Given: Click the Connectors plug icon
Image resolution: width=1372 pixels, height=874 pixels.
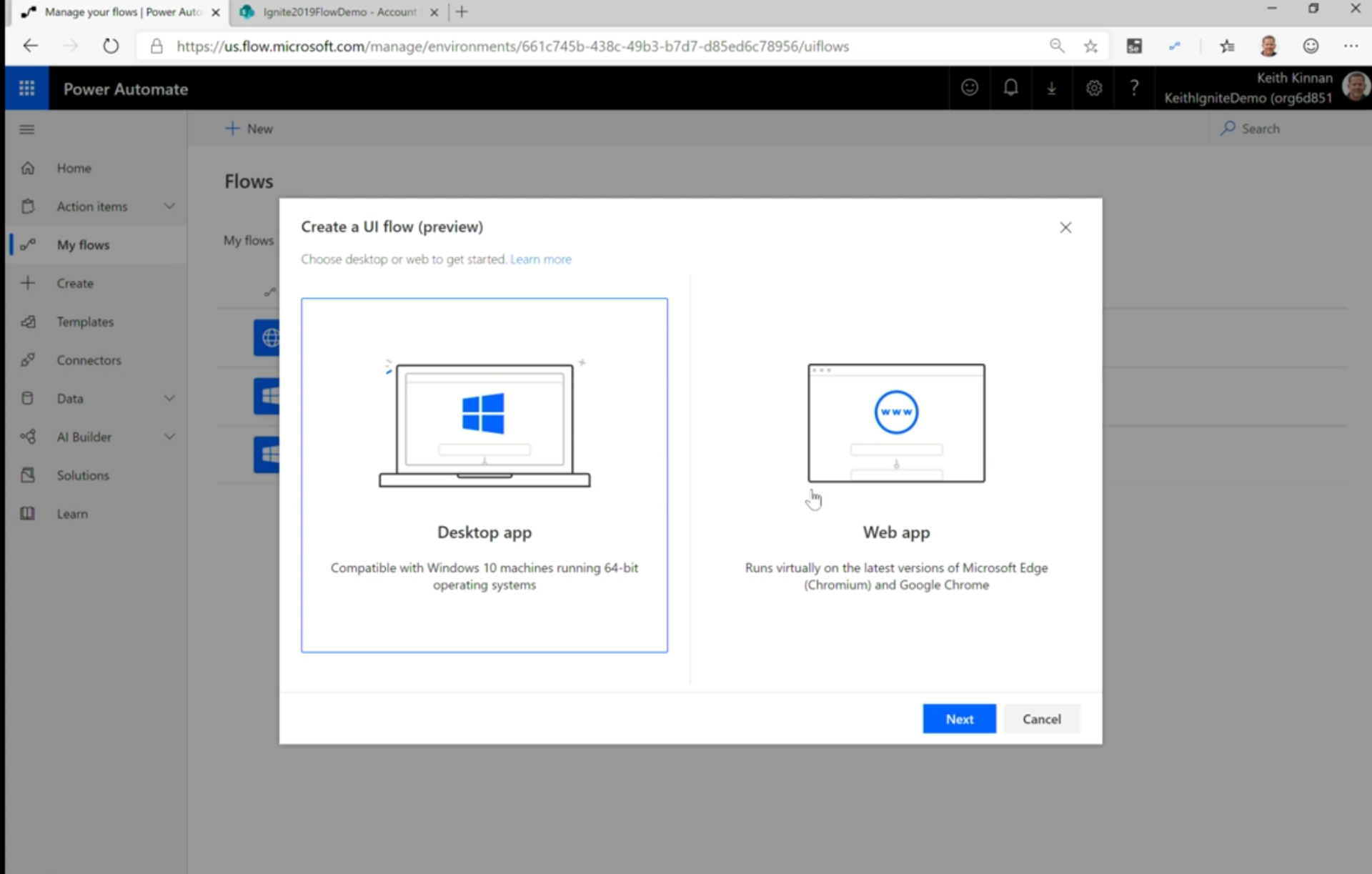Looking at the screenshot, I should pos(28,360).
